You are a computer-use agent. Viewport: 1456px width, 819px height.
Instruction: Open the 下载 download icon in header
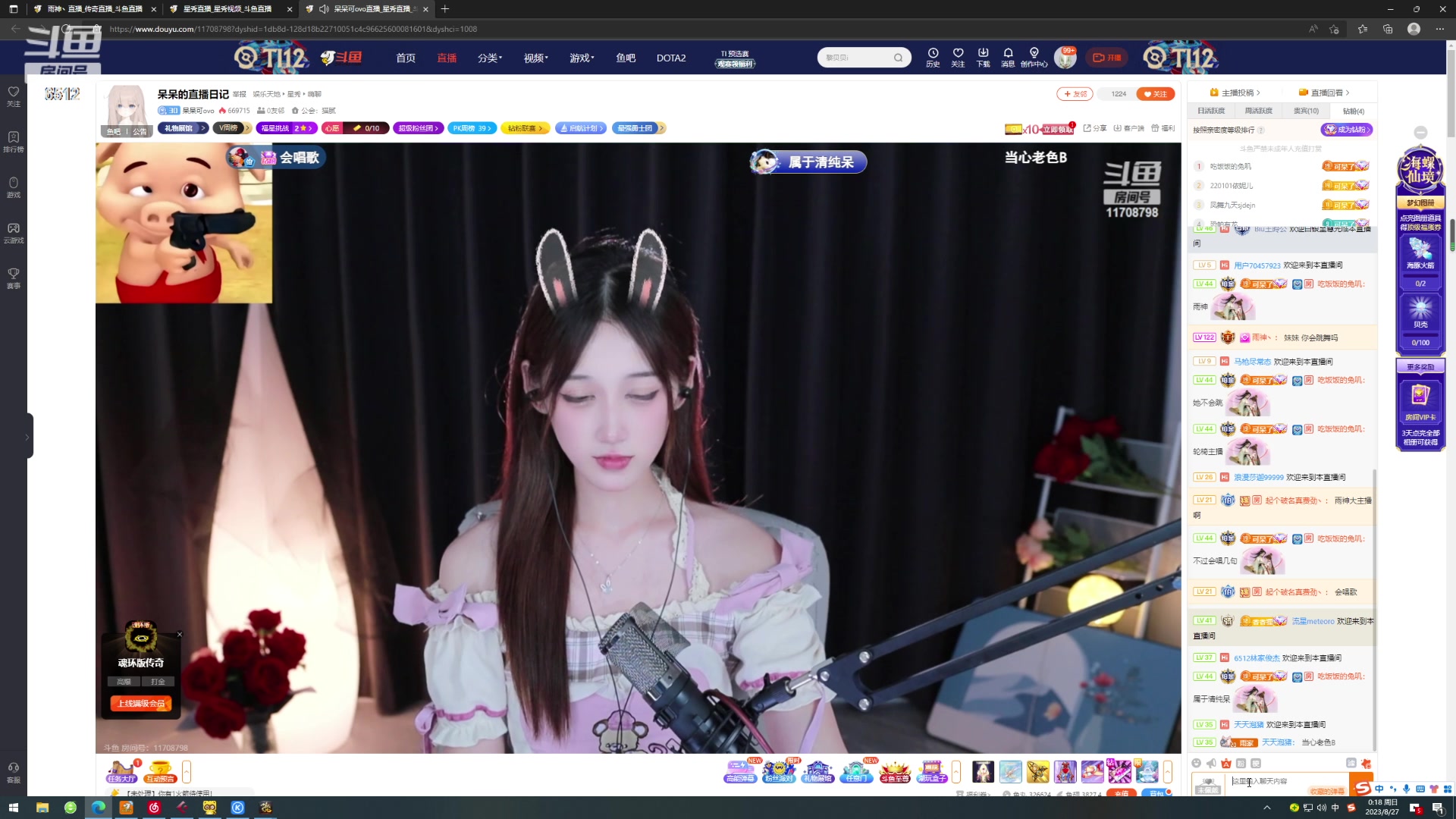[983, 53]
